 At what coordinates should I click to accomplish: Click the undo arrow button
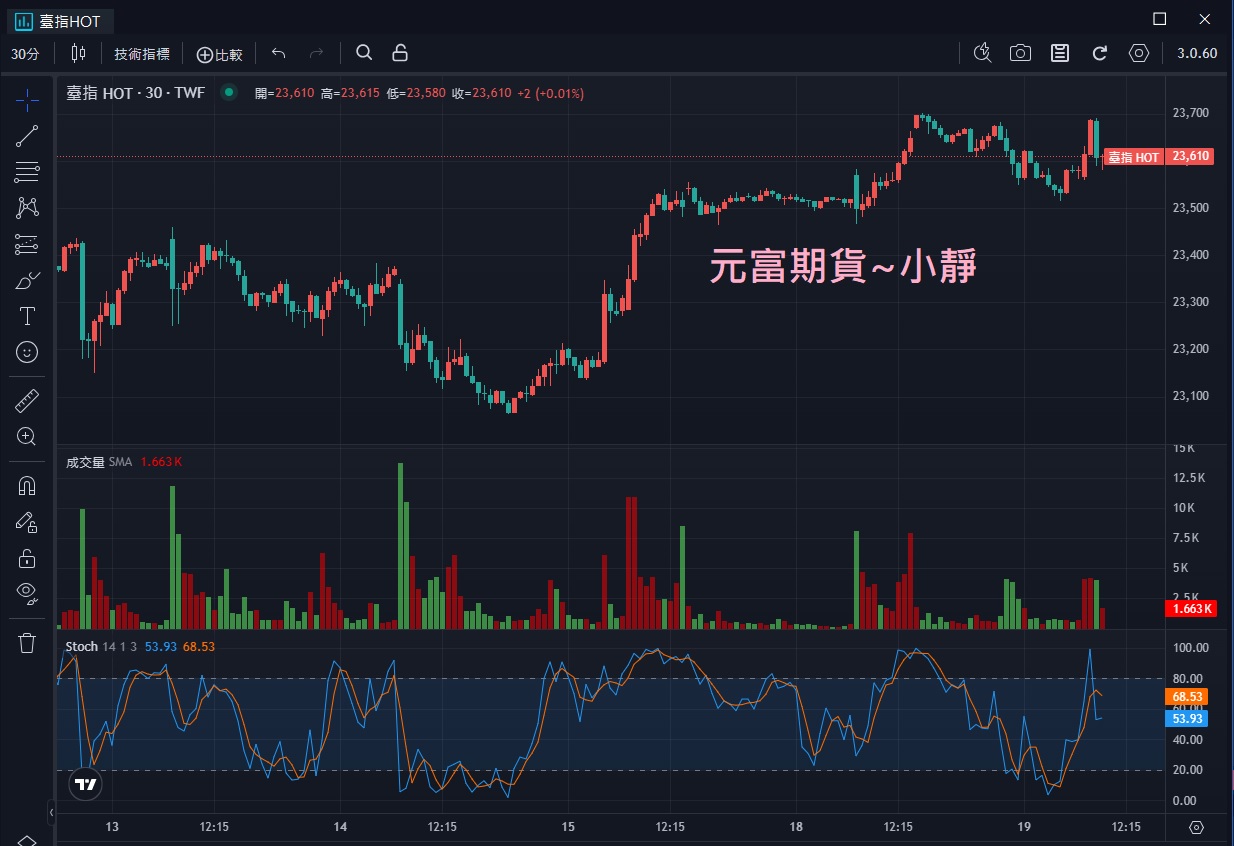tap(278, 53)
